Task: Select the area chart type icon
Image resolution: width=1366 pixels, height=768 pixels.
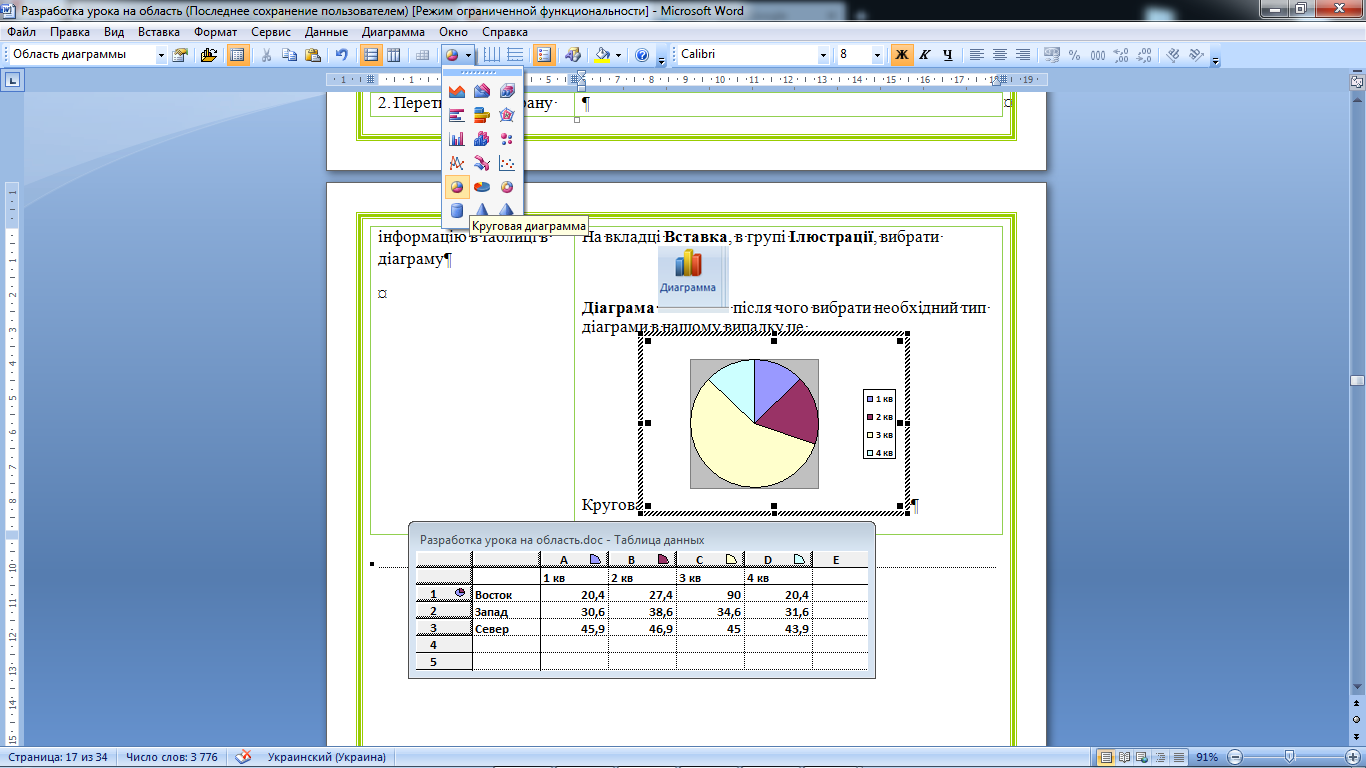Action: pos(457,91)
